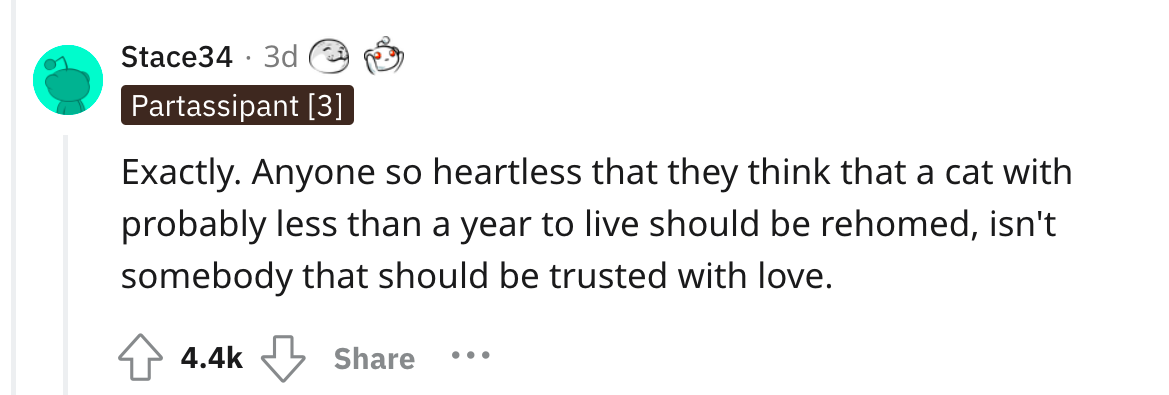Collapse the thread using the vertical line
The width and height of the screenshot is (1169, 395).
coord(66,265)
